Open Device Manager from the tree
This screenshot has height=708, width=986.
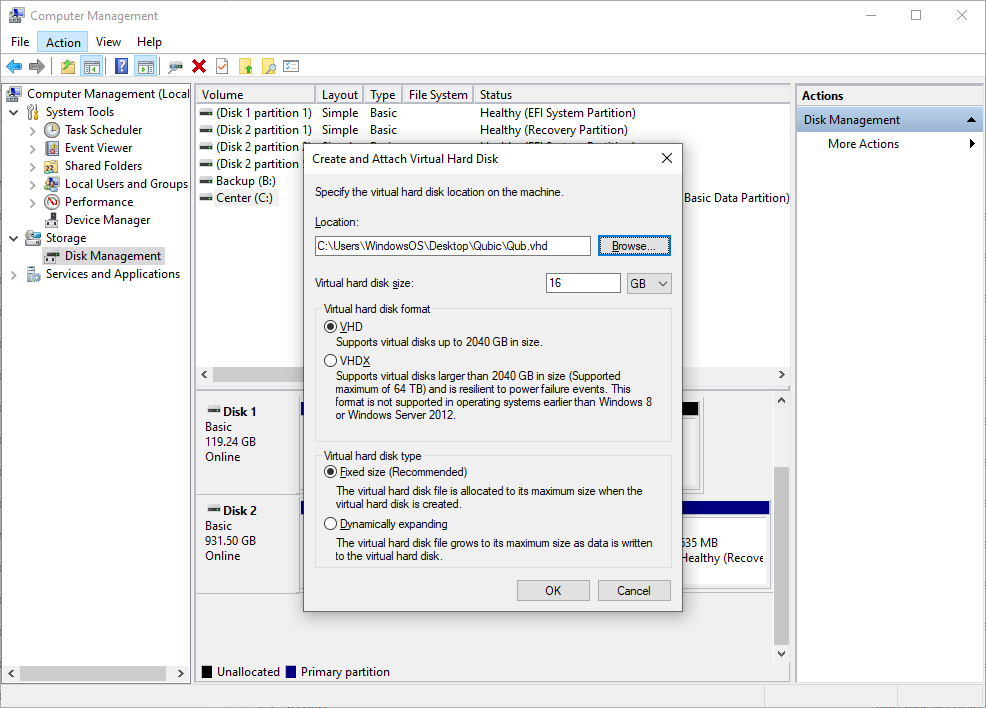107,220
